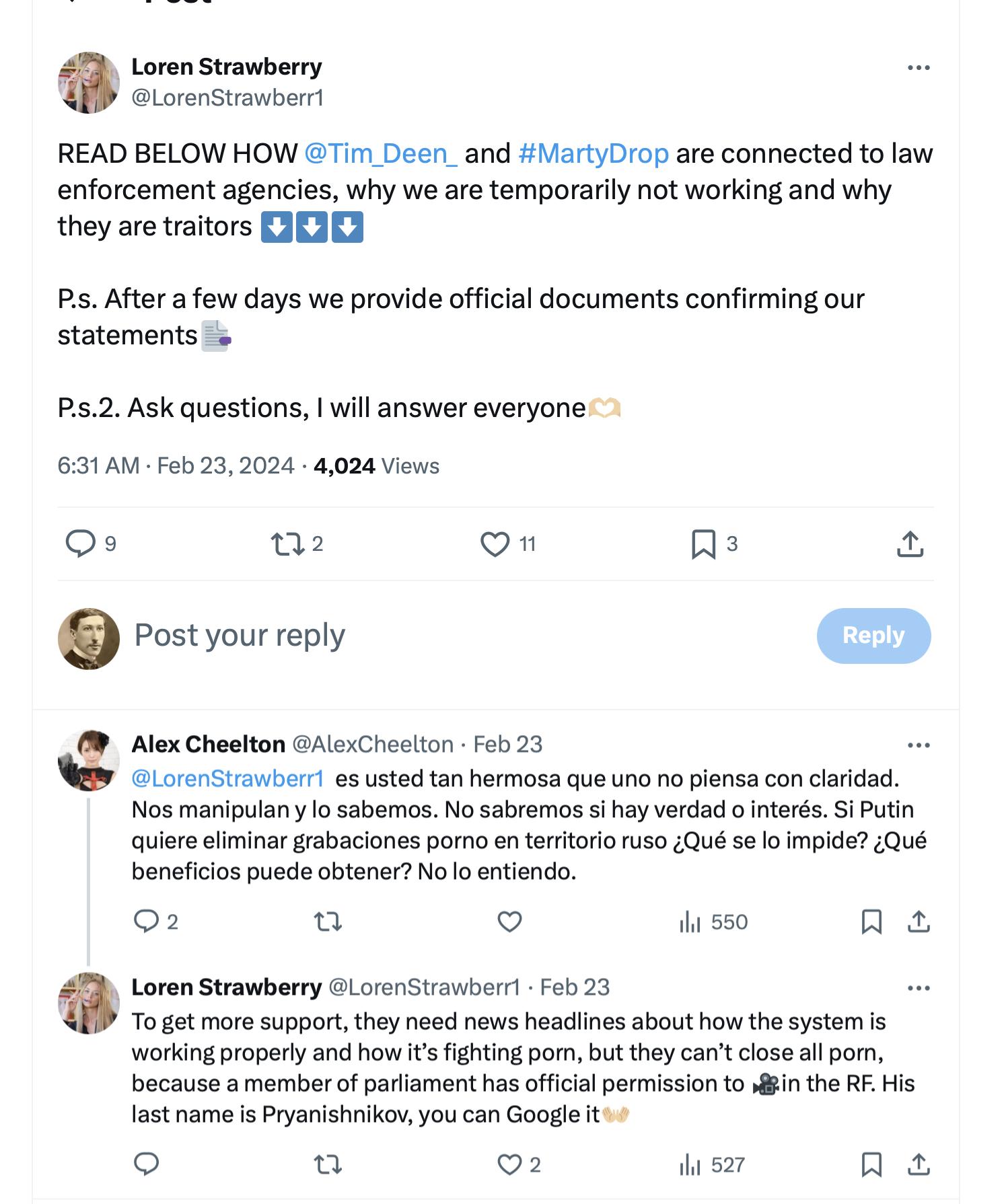
Task: Open Alex Cheelton's profile avatar
Action: click(89, 759)
